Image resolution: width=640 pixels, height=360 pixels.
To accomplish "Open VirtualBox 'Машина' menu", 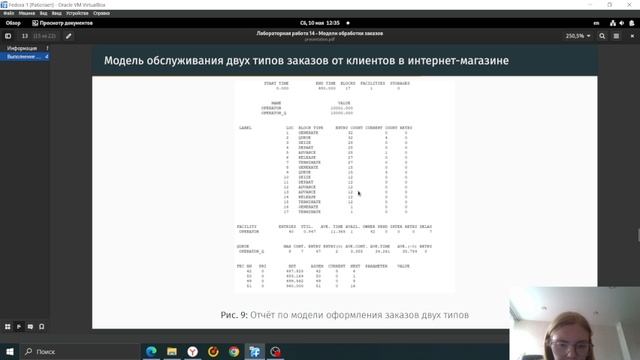I will tap(27, 13).
